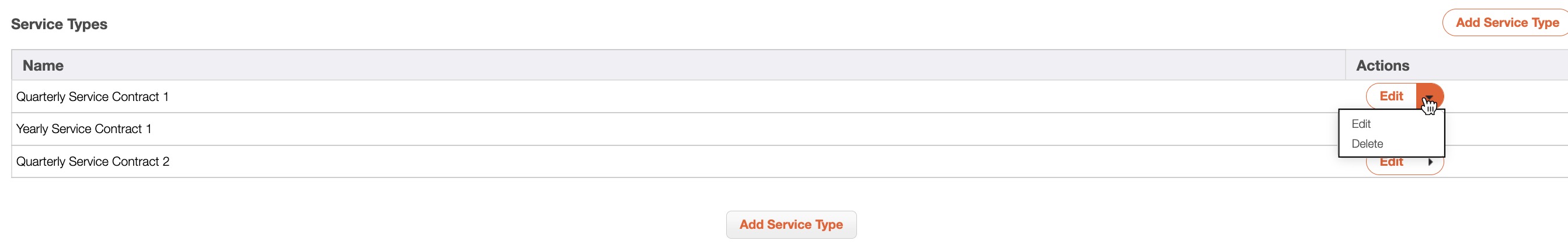Click the Actions column header

[1382, 66]
